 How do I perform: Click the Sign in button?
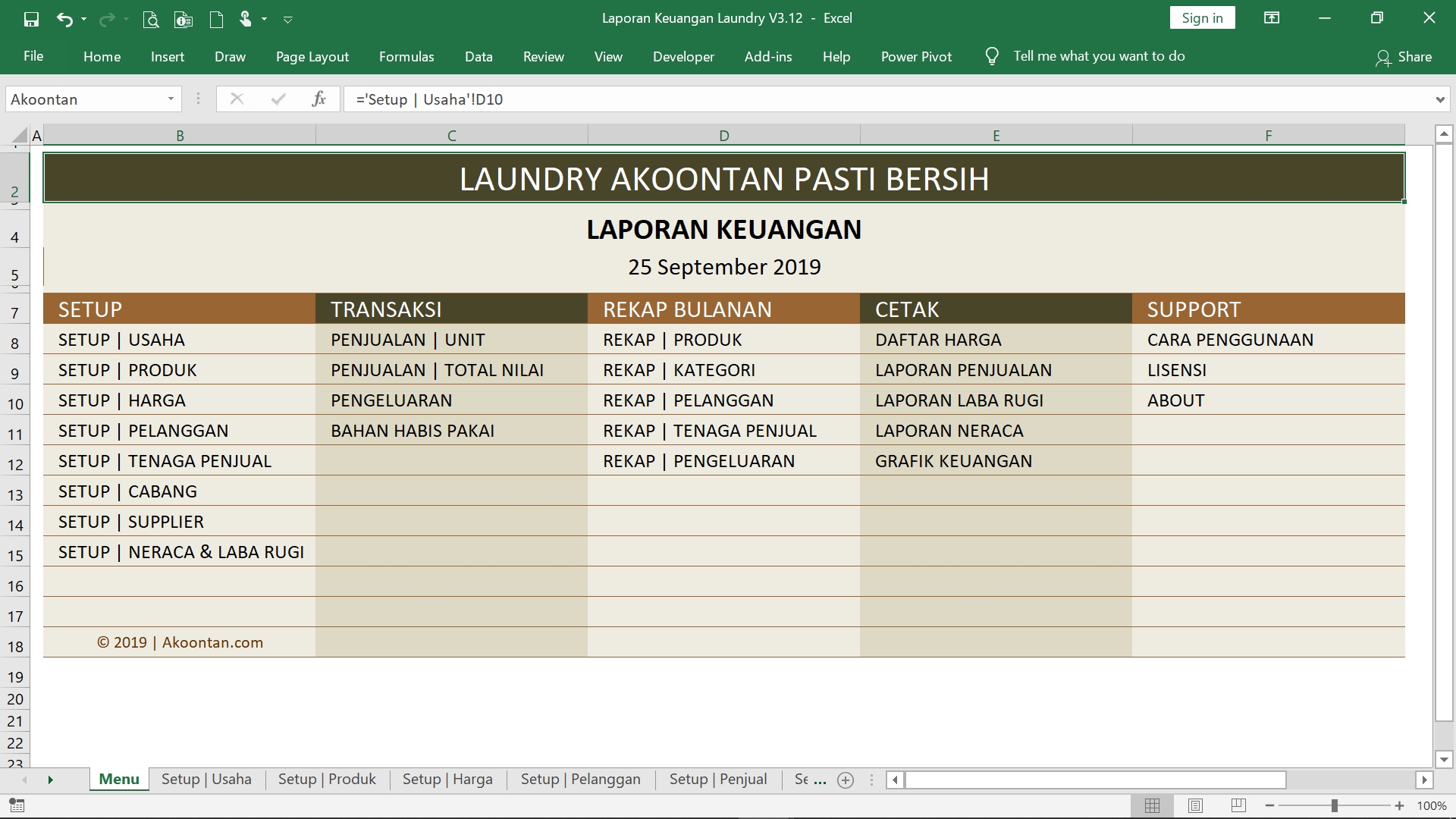tap(1202, 18)
